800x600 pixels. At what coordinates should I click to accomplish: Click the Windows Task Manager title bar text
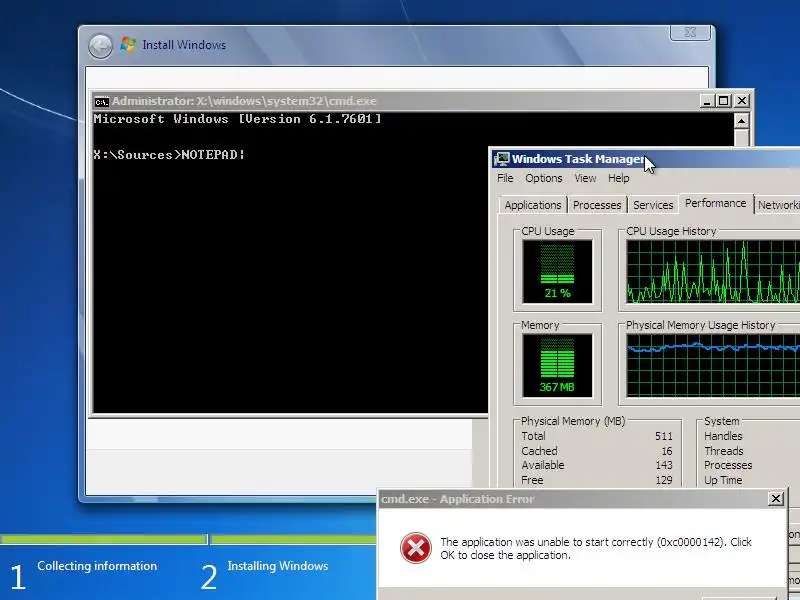(x=579, y=159)
